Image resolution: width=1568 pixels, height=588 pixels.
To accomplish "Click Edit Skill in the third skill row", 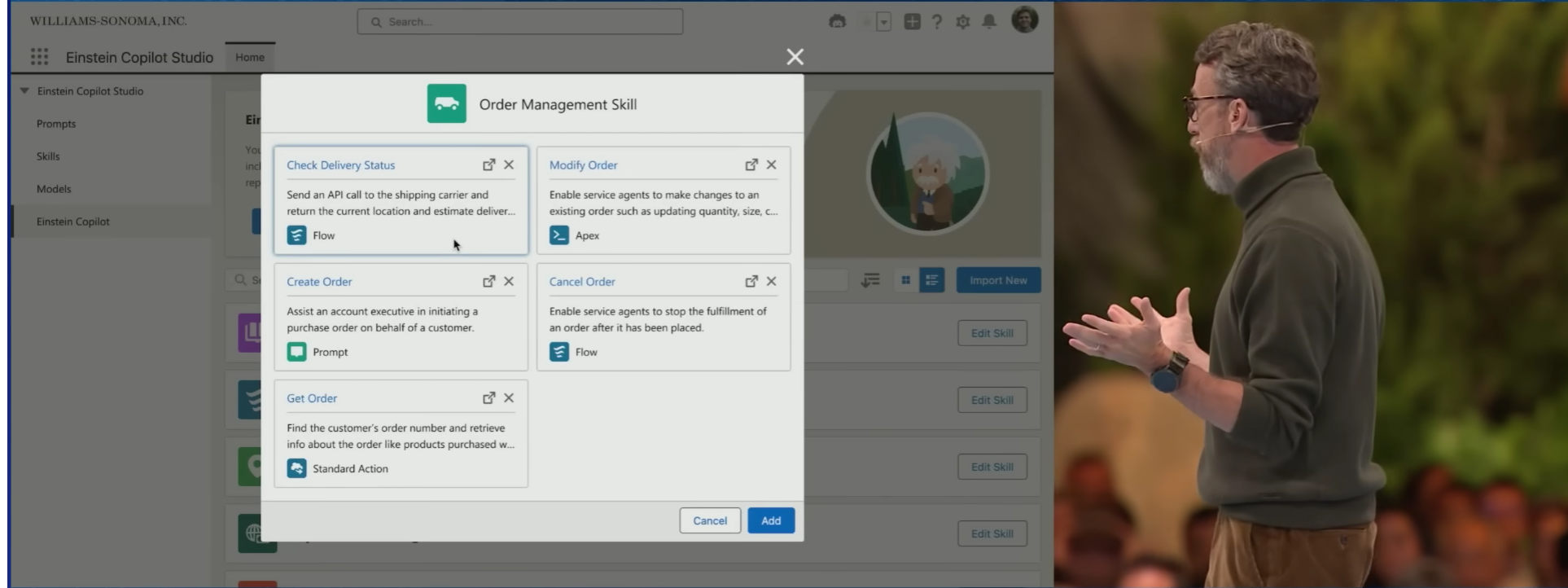I will point(992,467).
